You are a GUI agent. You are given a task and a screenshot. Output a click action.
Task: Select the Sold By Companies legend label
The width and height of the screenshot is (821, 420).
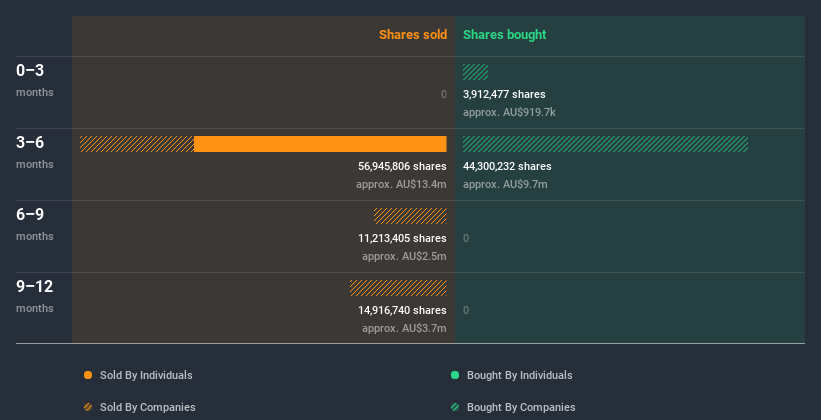(148, 407)
